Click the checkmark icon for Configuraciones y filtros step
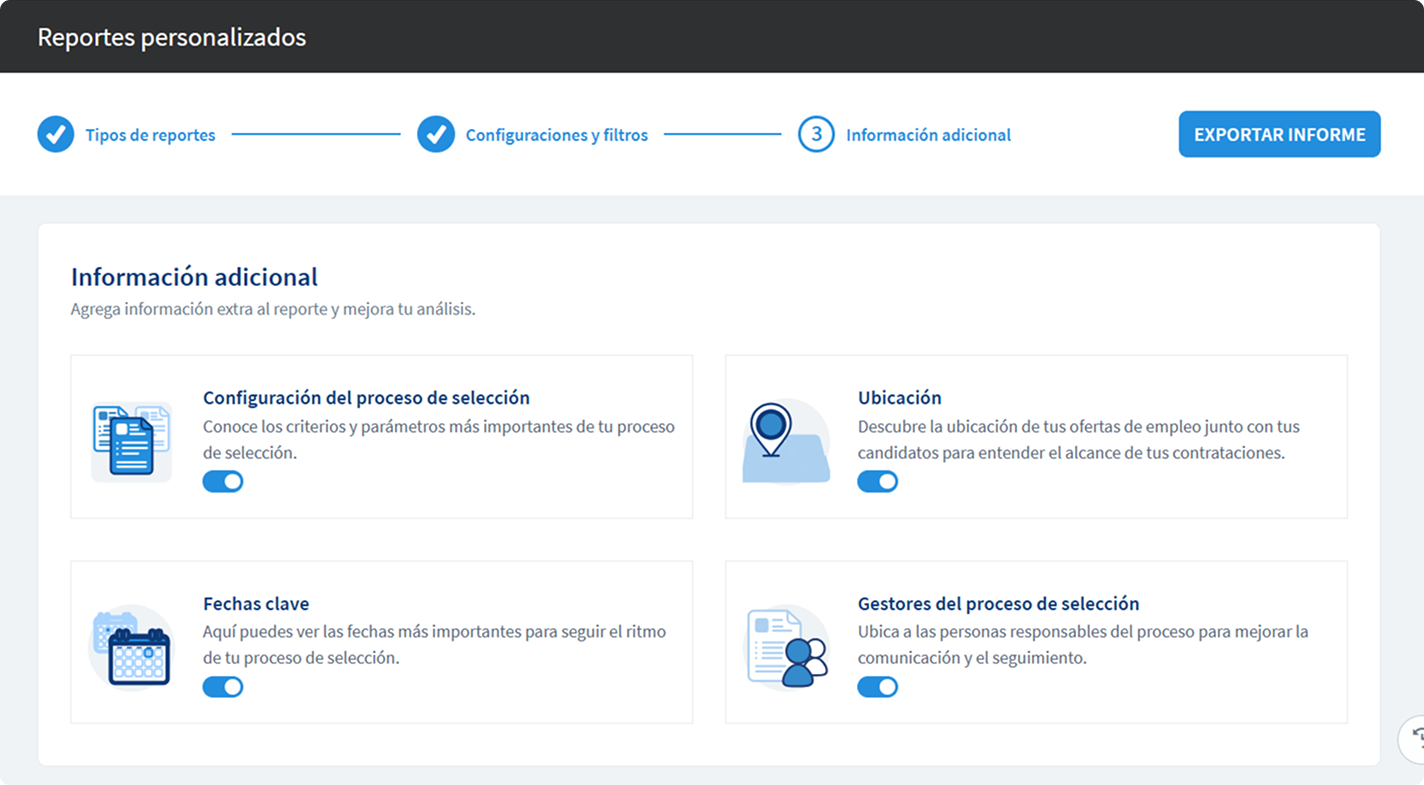The width and height of the screenshot is (1424, 785). pos(437,134)
